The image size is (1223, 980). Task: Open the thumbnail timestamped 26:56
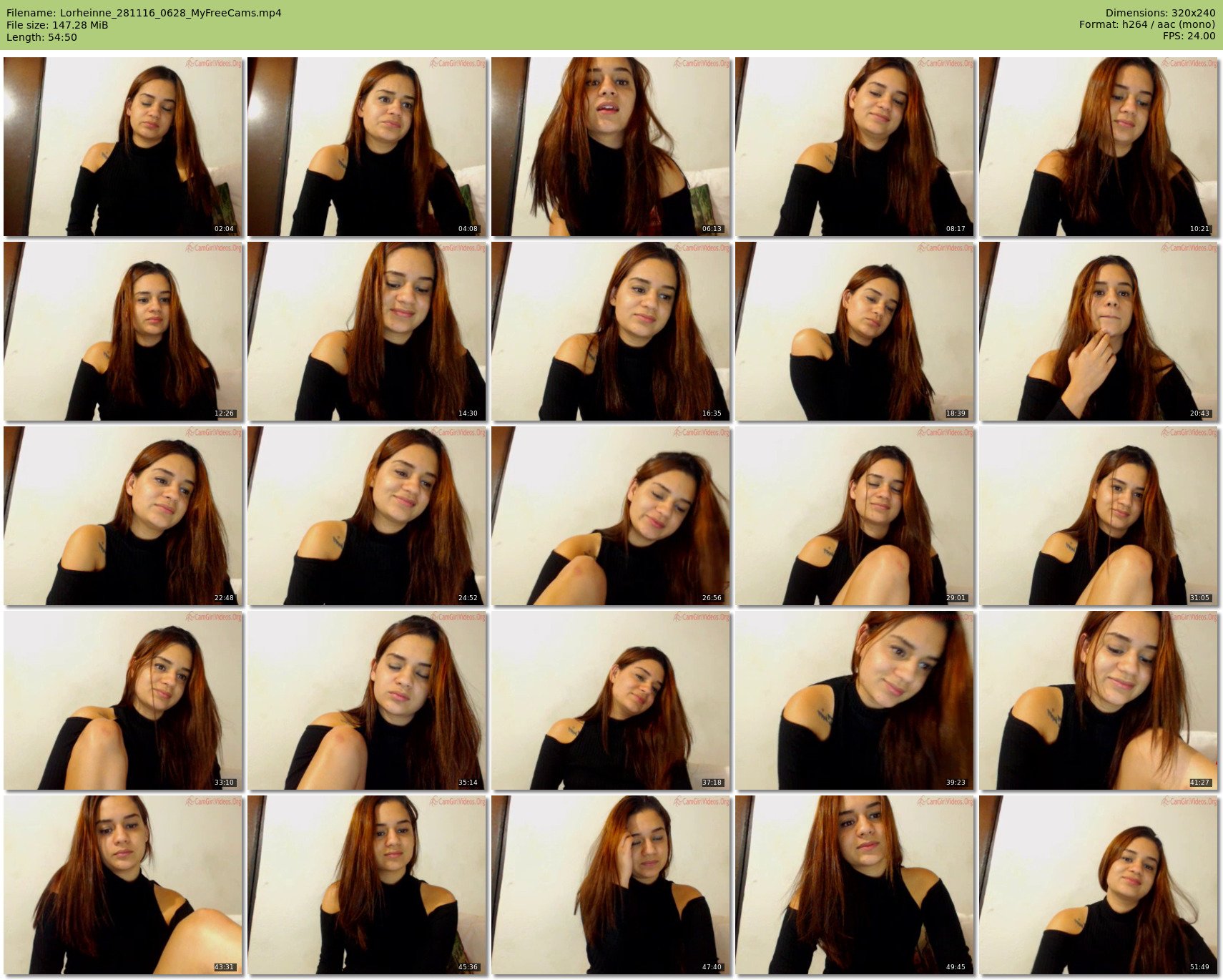611,516
